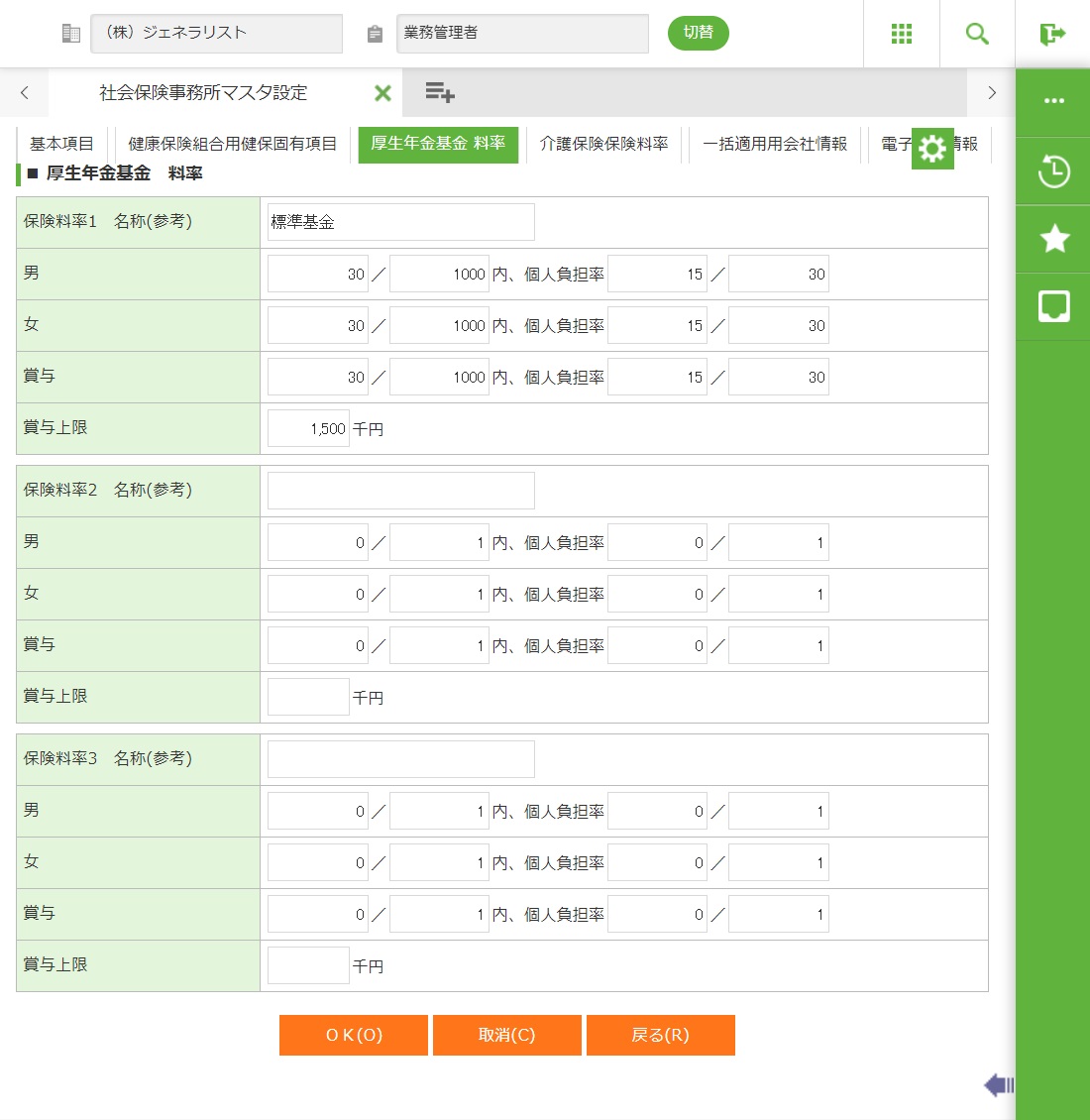Open the inbox tray icon in sidebar
This screenshot has height=1120, width=1090.
click(1053, 306)
